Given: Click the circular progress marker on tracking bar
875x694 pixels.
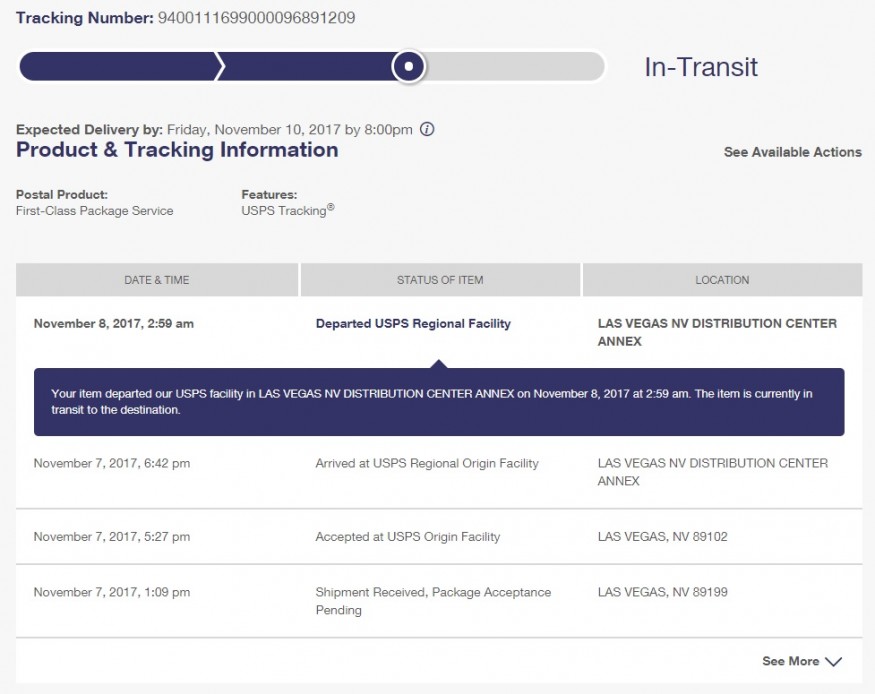Looking at the screenshot, I should 409,66.
